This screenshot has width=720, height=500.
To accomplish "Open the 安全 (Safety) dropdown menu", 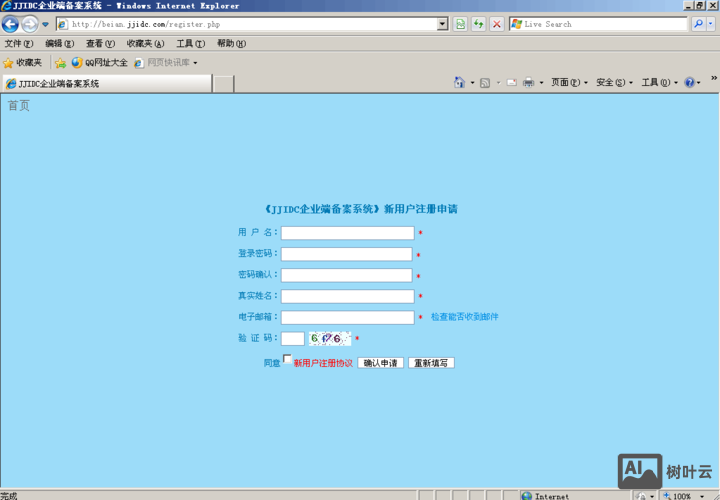I will coord(614,83).
